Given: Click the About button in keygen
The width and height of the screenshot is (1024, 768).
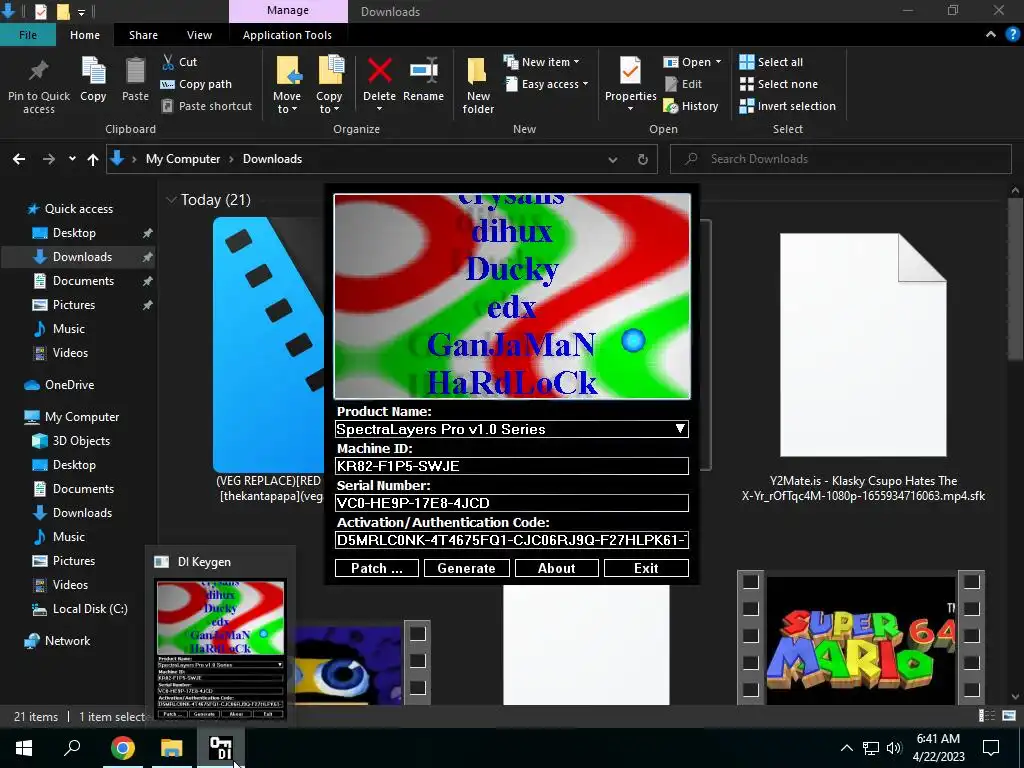Looking at the screenshot, I should pyautogui.click(x=556, y=568).
